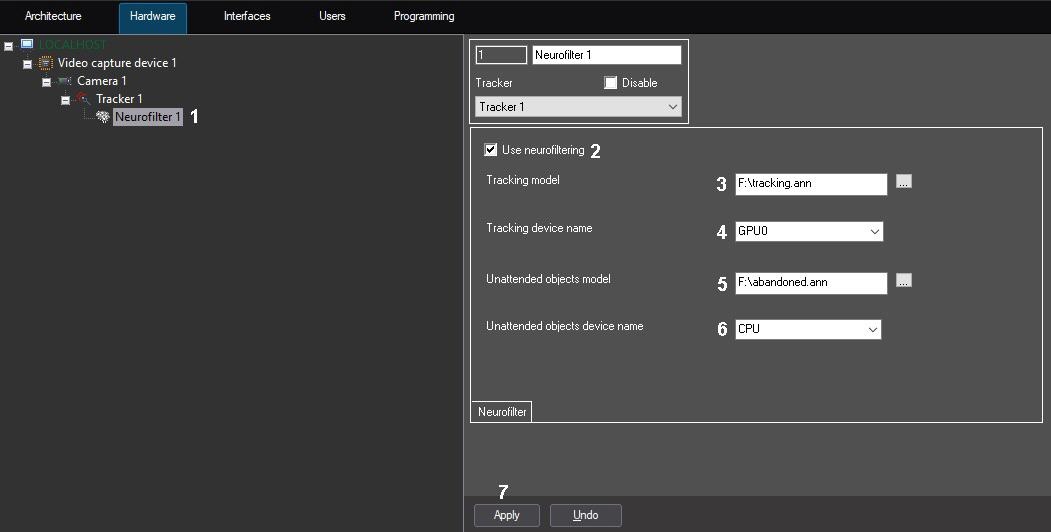Collapse the LOCALHOST tree node
1051x532 pixels.
pos(9,46)
